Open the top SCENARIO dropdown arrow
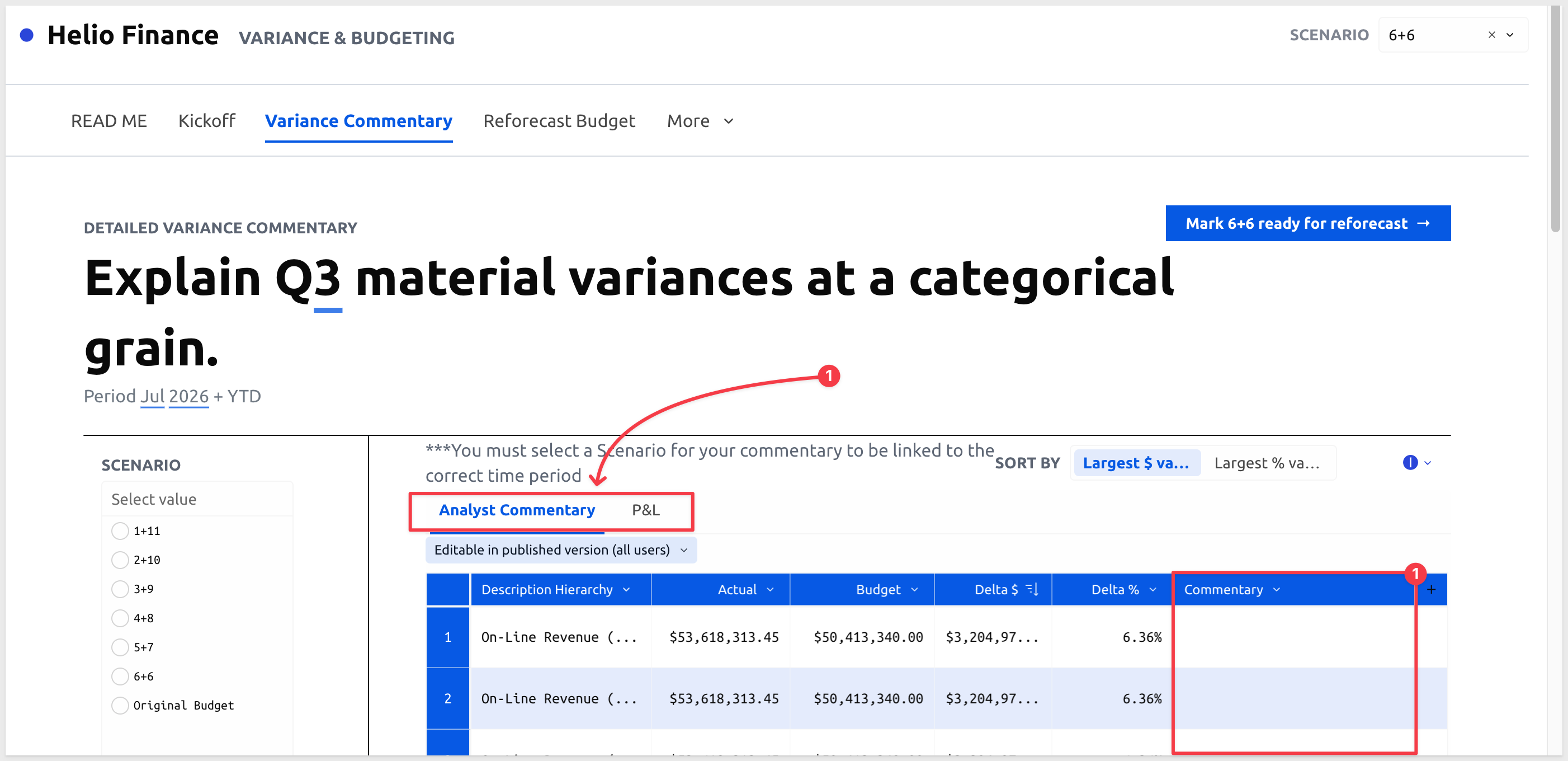Screen dimensions: 1568x761 (1510, 35)
